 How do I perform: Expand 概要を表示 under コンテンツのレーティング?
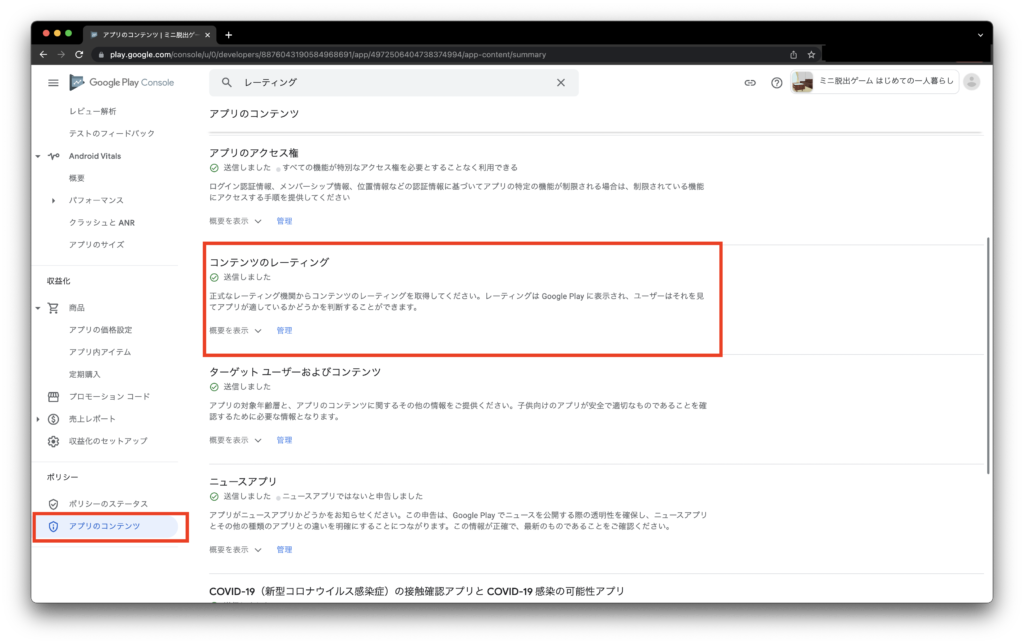pos(235,330)
